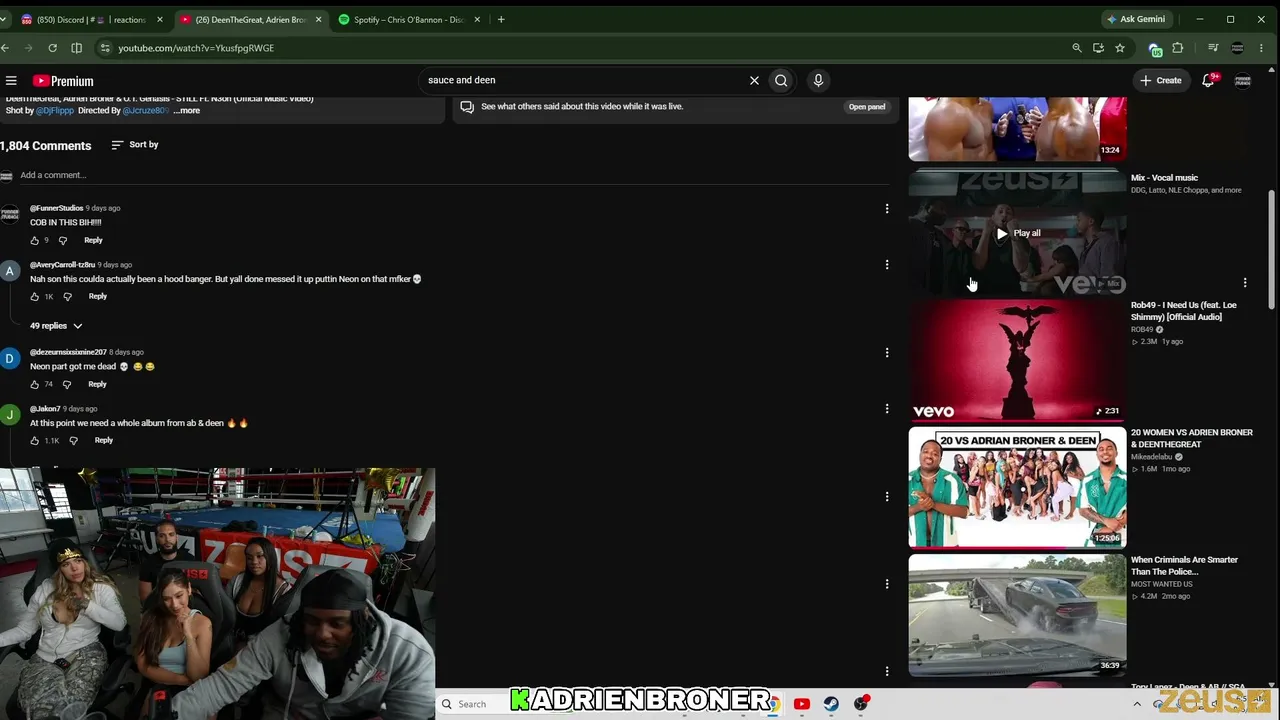Bookmark this page with the star

(1120, 48)
